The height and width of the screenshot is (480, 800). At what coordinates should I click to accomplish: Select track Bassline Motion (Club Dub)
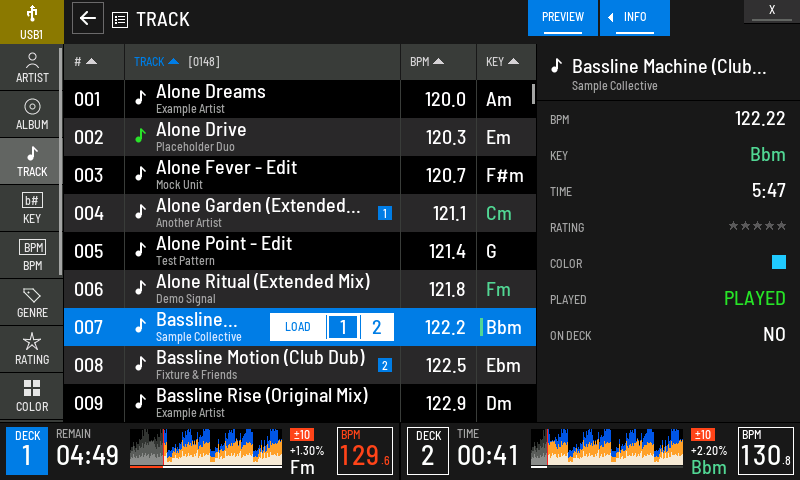tap(300, 365)
